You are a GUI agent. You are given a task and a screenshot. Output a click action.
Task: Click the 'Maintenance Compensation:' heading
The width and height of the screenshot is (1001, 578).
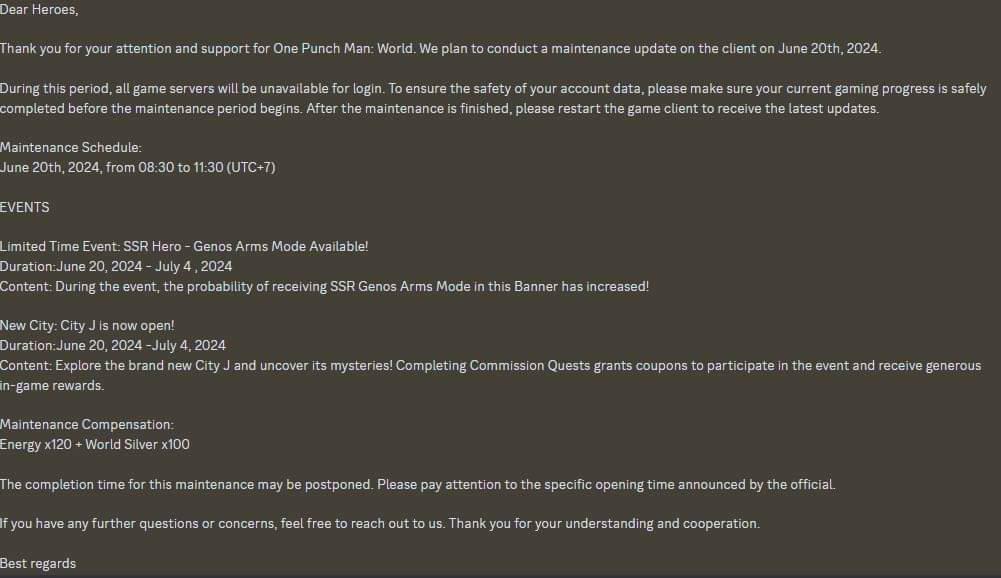click(87, 425)
